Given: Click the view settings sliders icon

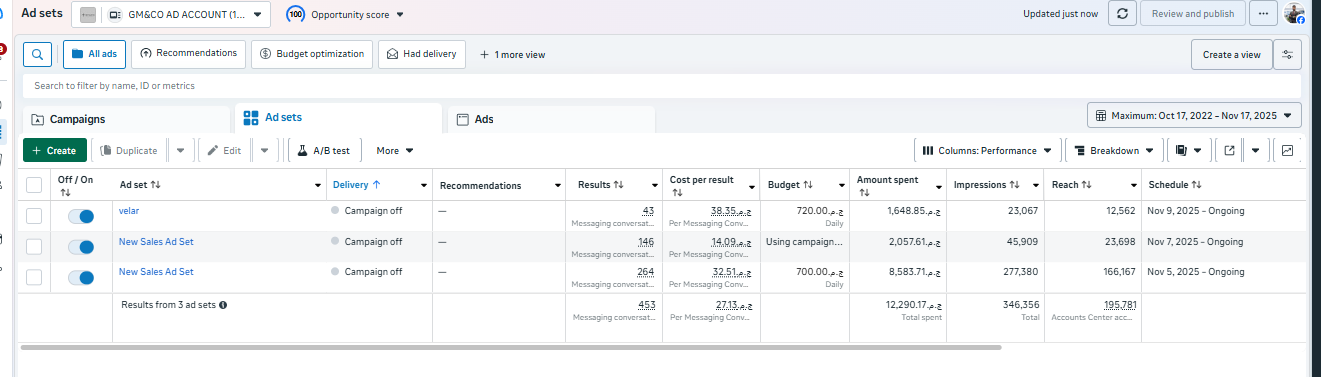Looking at the screenshot, I should point(1287,55).
